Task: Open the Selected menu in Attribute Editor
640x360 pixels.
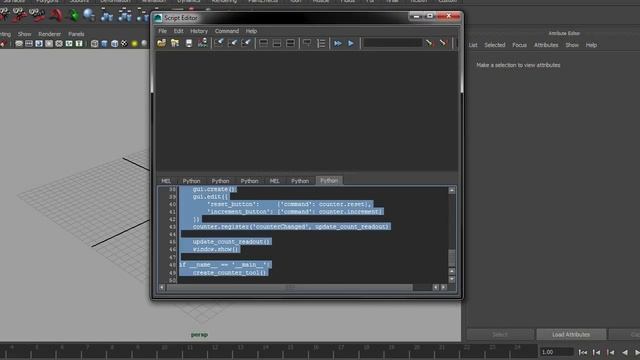Action: (495, 45)
